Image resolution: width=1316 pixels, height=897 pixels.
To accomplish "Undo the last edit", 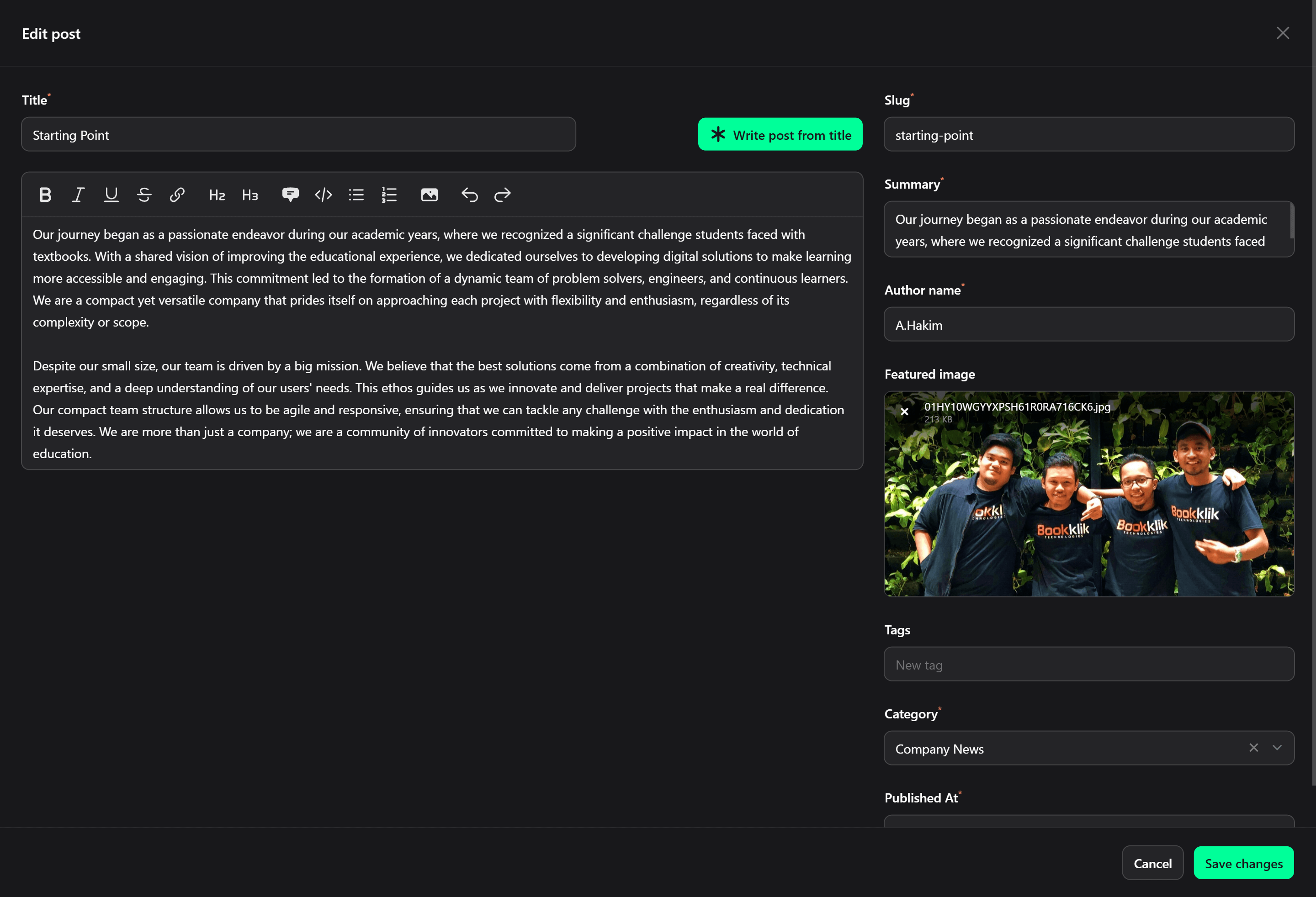I will (x=469, y=195).
